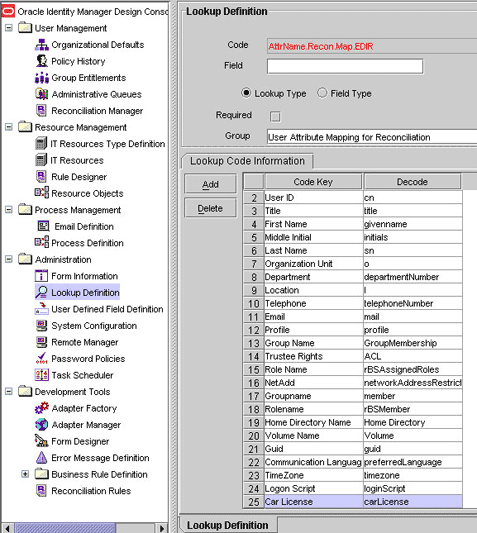Click the GroupMembership decode cell
Screen dimensions: 477x533
pos(413,343)
